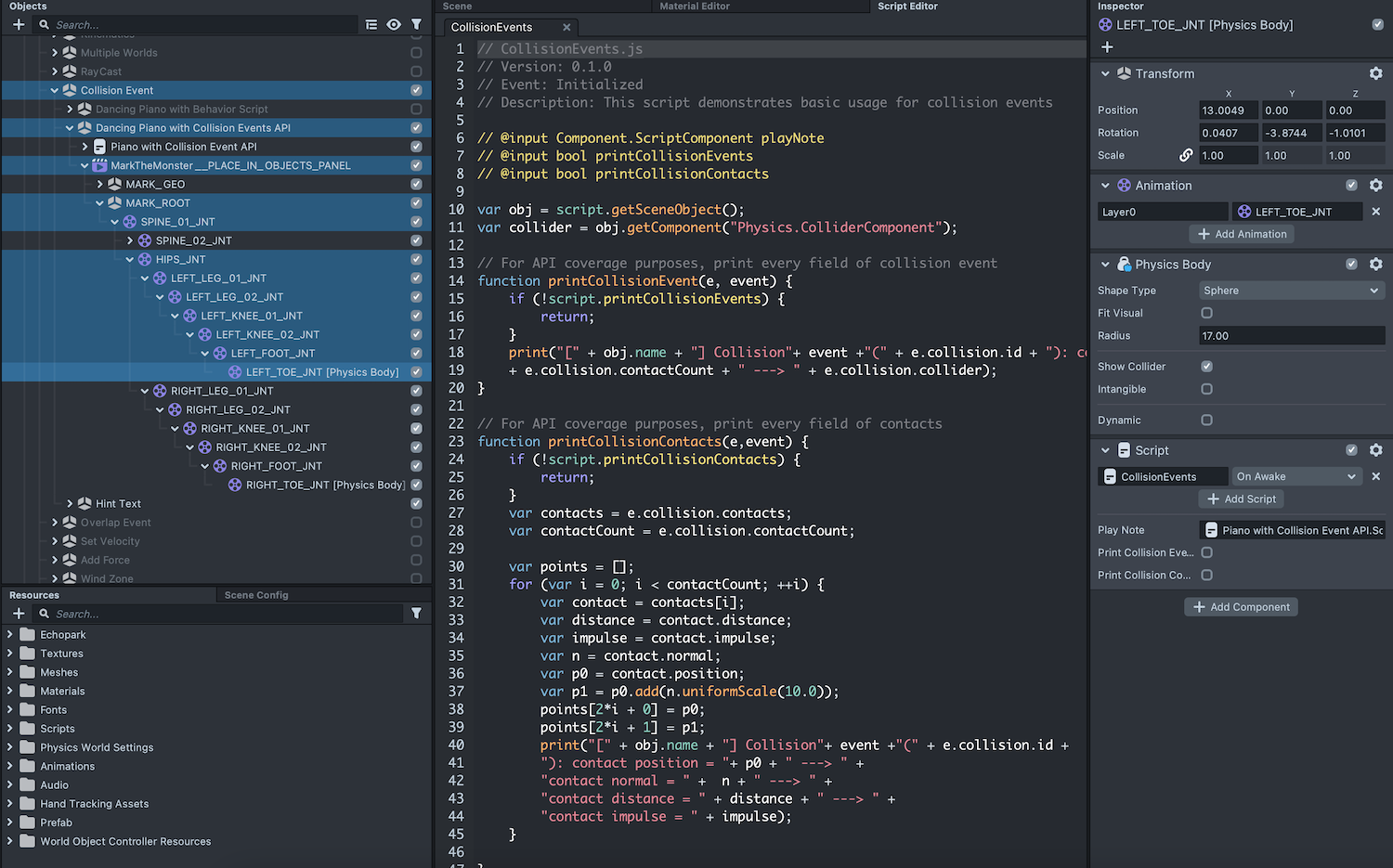This screenshot has height=868, width=1393.
Task: Enable the Fit Visual checkbox
Action: point(1206,313)
